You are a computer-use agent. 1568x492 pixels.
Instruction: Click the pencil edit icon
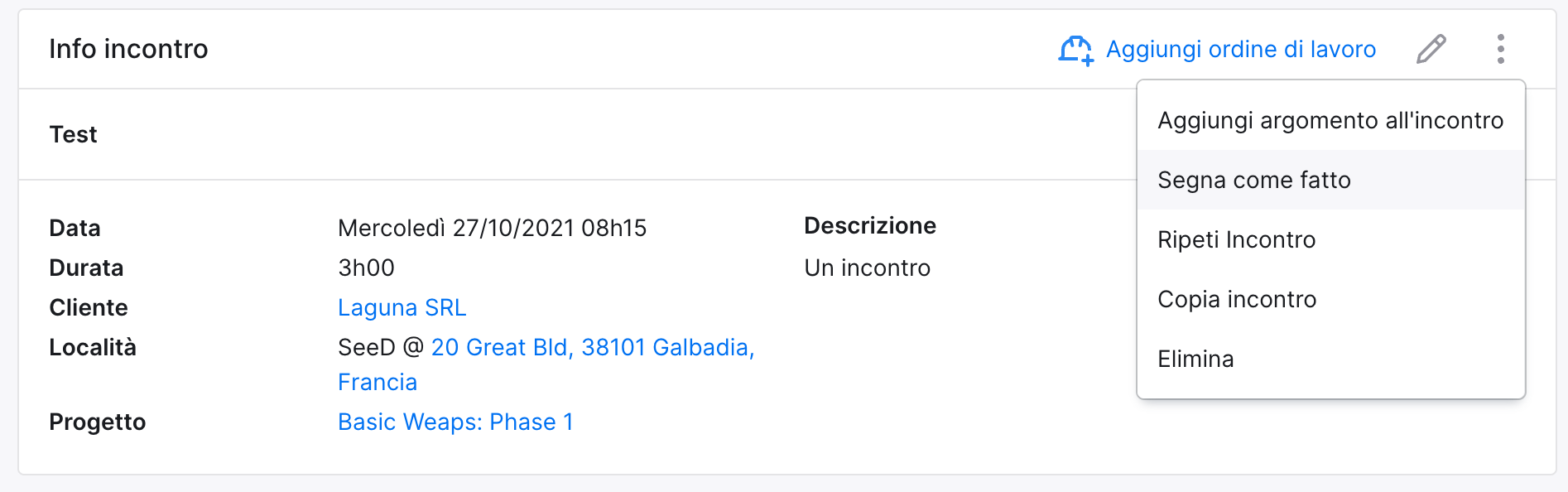1431,49
